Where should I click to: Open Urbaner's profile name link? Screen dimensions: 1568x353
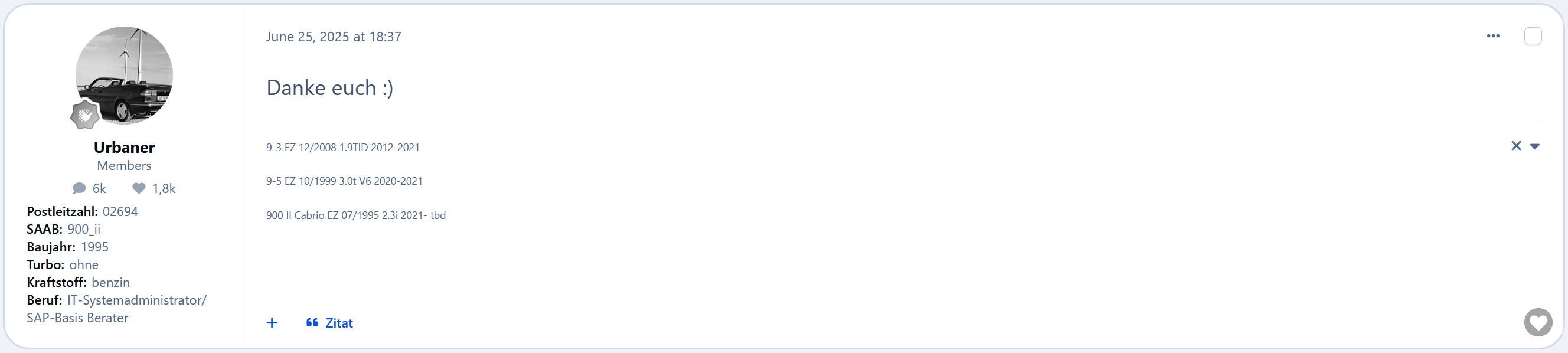click(x=124, y=148)
